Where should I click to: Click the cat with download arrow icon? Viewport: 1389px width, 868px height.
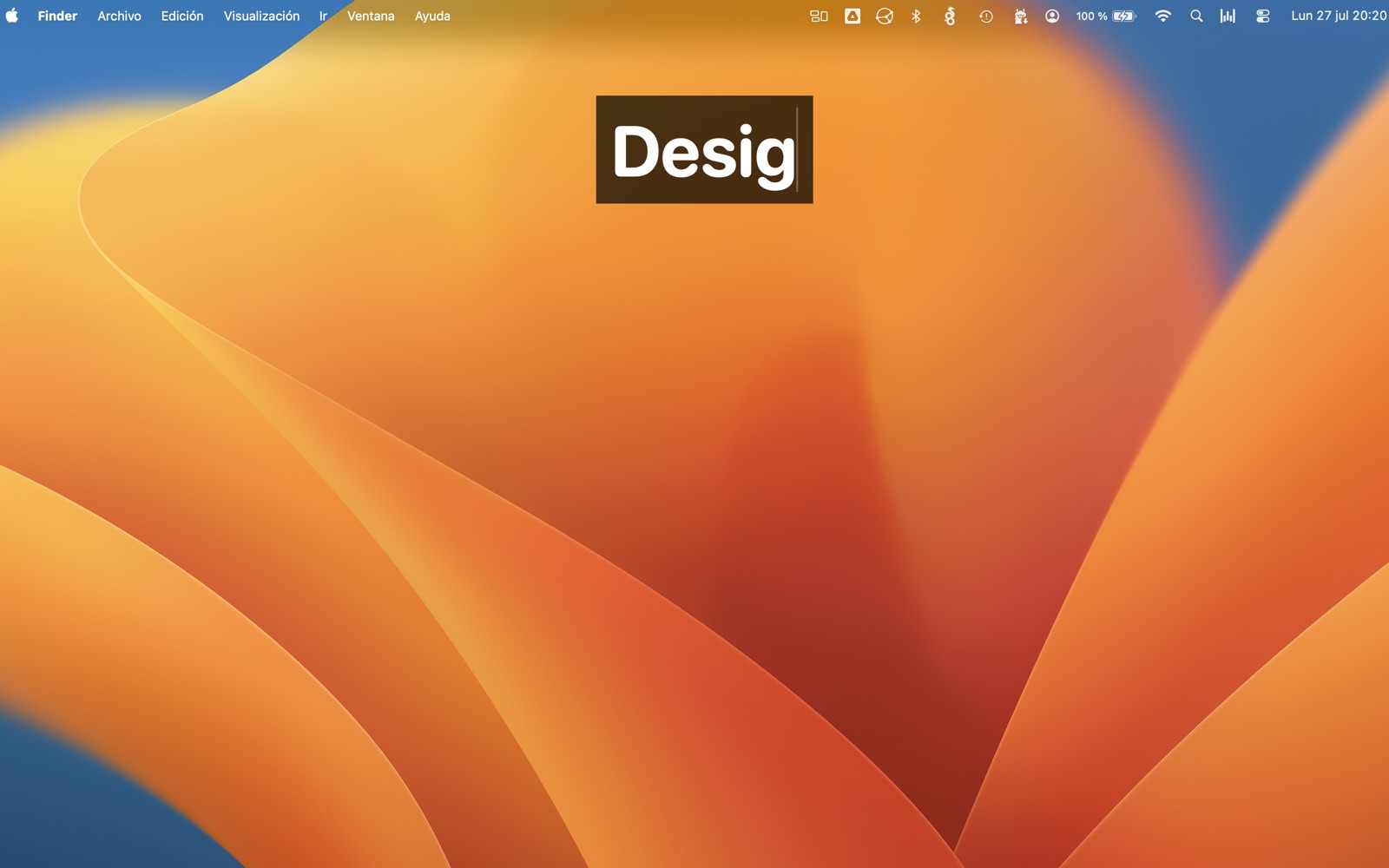1020,16
